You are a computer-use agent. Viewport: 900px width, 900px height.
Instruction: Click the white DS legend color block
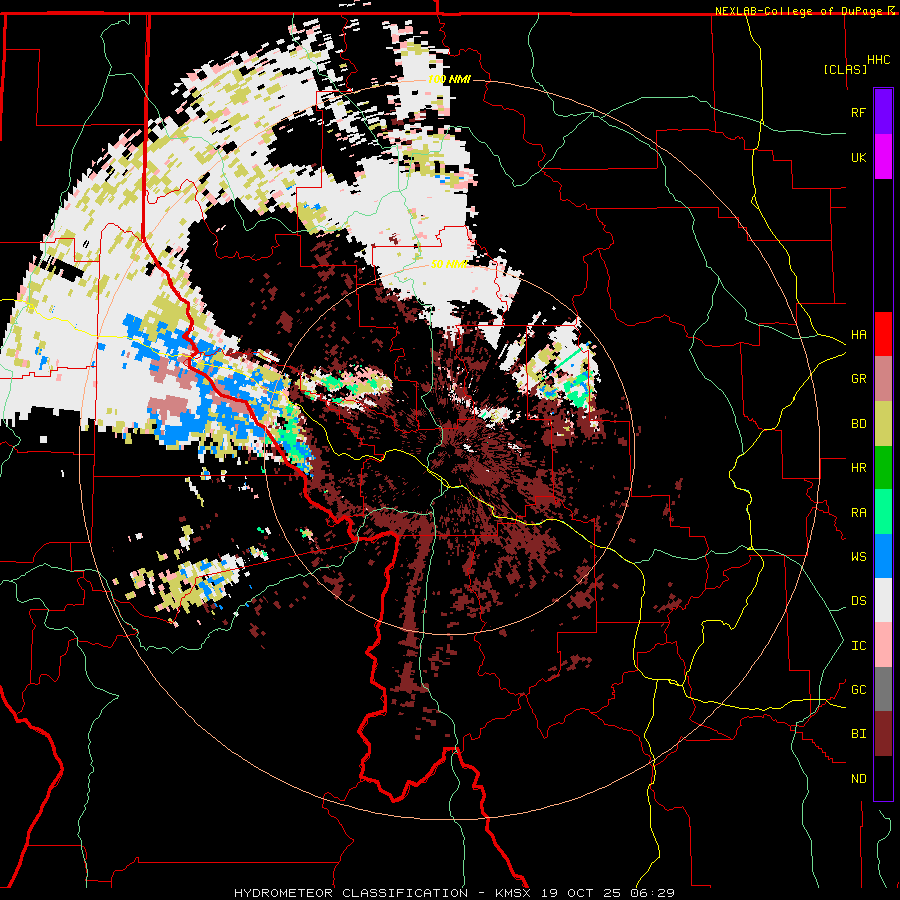pyautogui.click(x=883, y=600)
